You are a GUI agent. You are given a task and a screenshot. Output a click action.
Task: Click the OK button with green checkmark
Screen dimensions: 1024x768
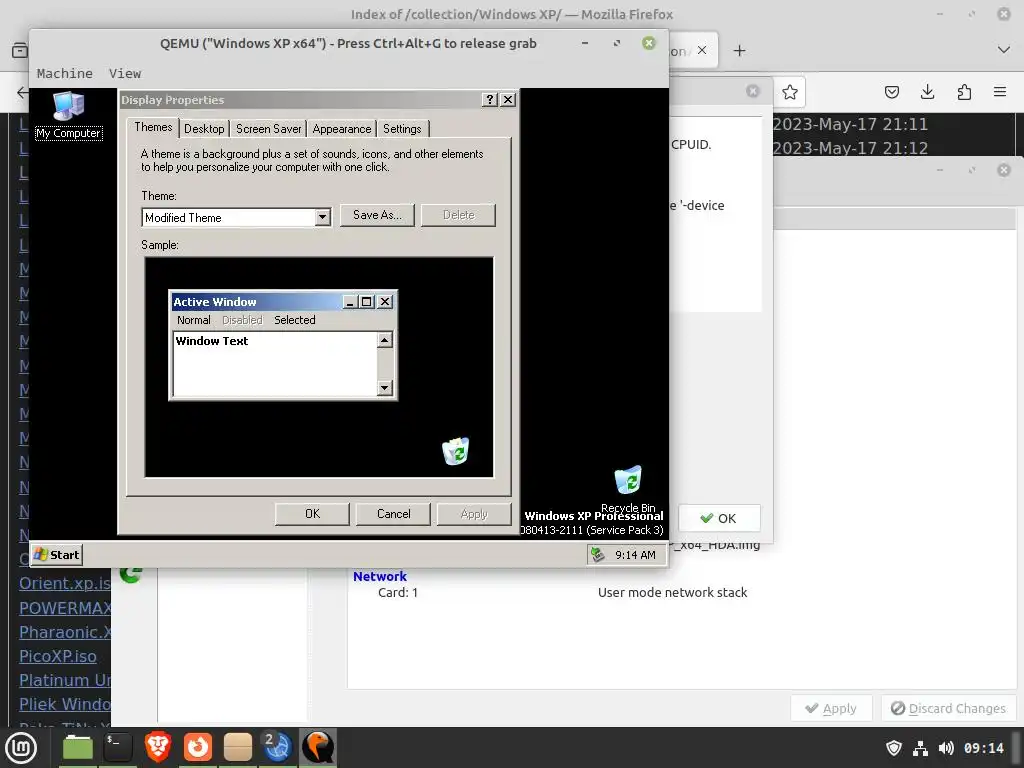point(719,519)
